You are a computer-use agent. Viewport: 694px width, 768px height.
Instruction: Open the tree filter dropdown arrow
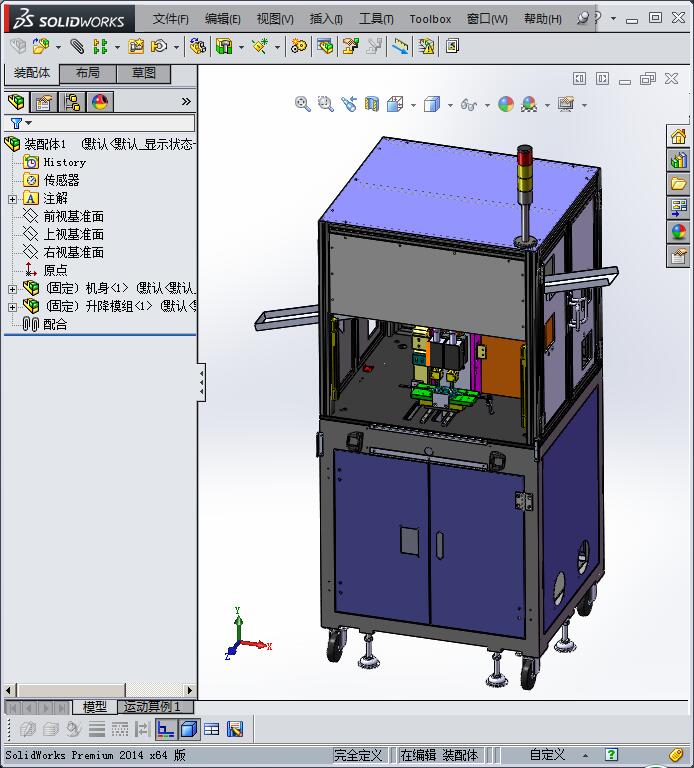click(x=28, y=123)
